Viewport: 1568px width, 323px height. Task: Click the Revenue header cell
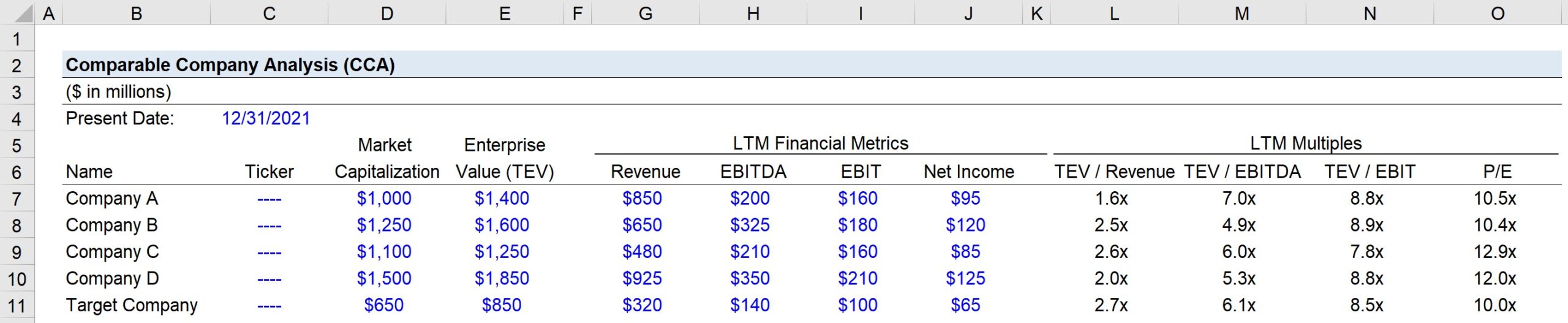pos(646,172)
